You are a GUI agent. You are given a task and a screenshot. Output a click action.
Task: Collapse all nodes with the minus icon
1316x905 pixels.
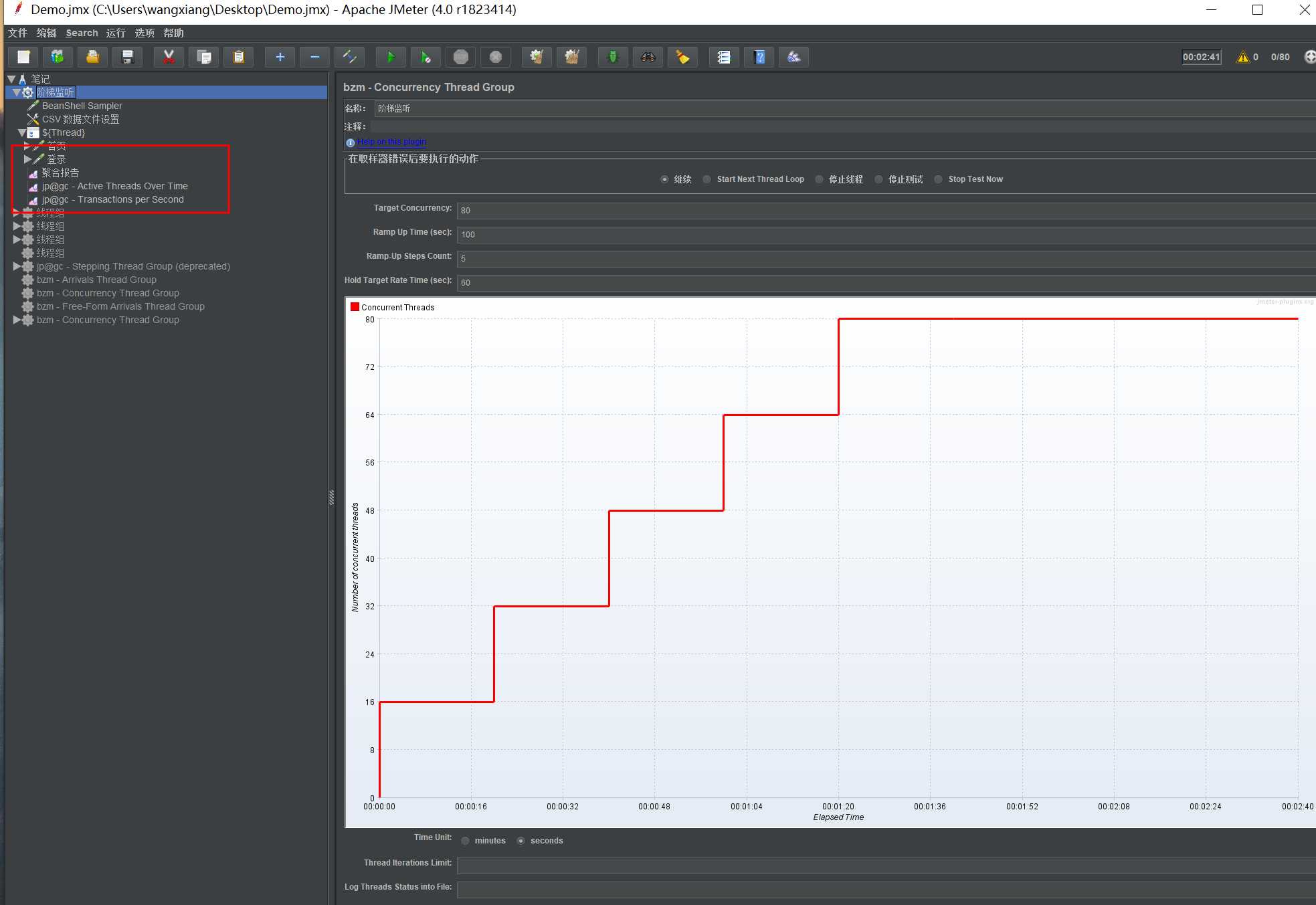pyautogui.click(x=314, y=57)
